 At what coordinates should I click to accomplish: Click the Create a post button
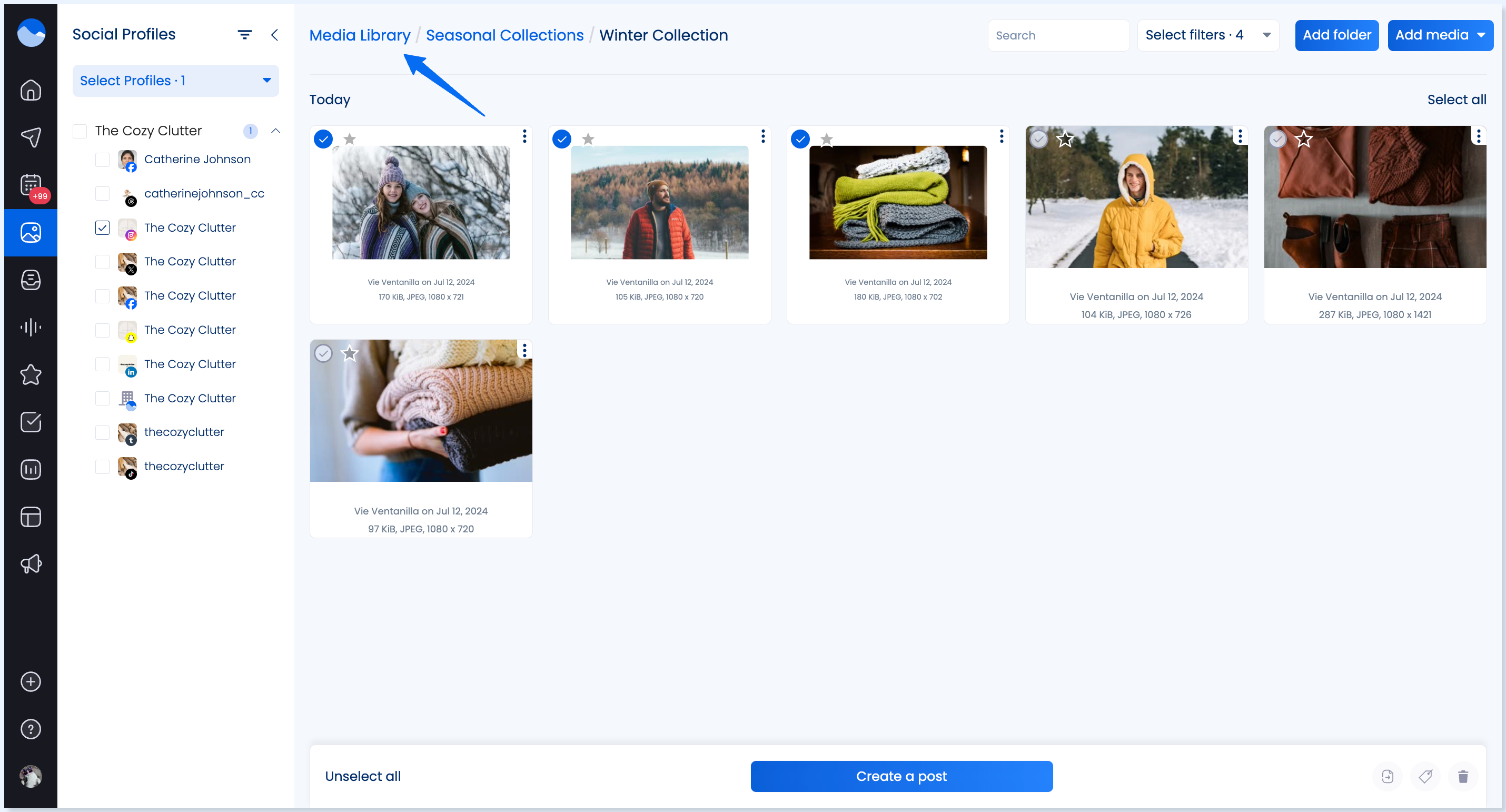pos(901,776)
